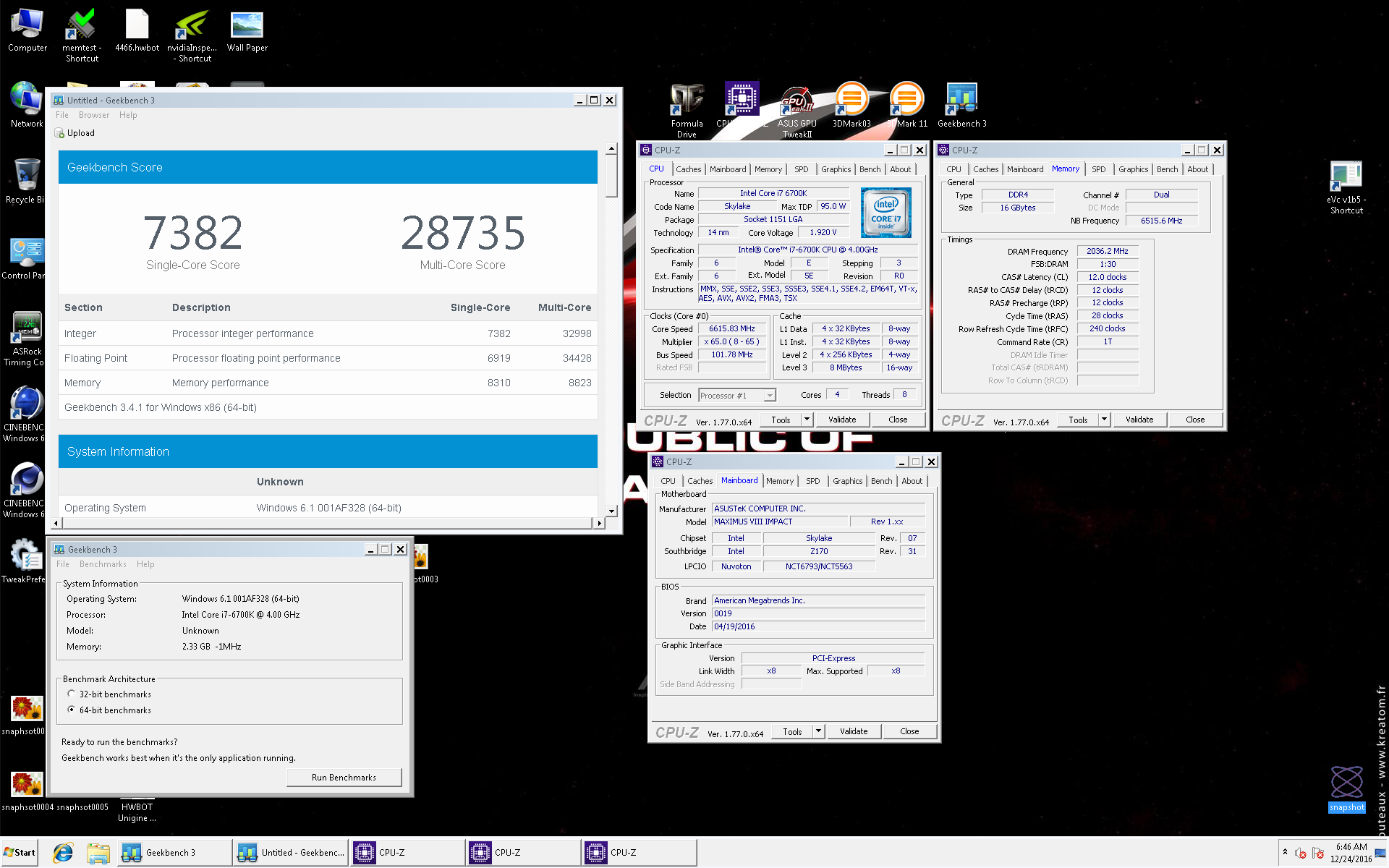Click Geekbench vertical scrollbar down arrow
1389x868 pixels.
611,511
